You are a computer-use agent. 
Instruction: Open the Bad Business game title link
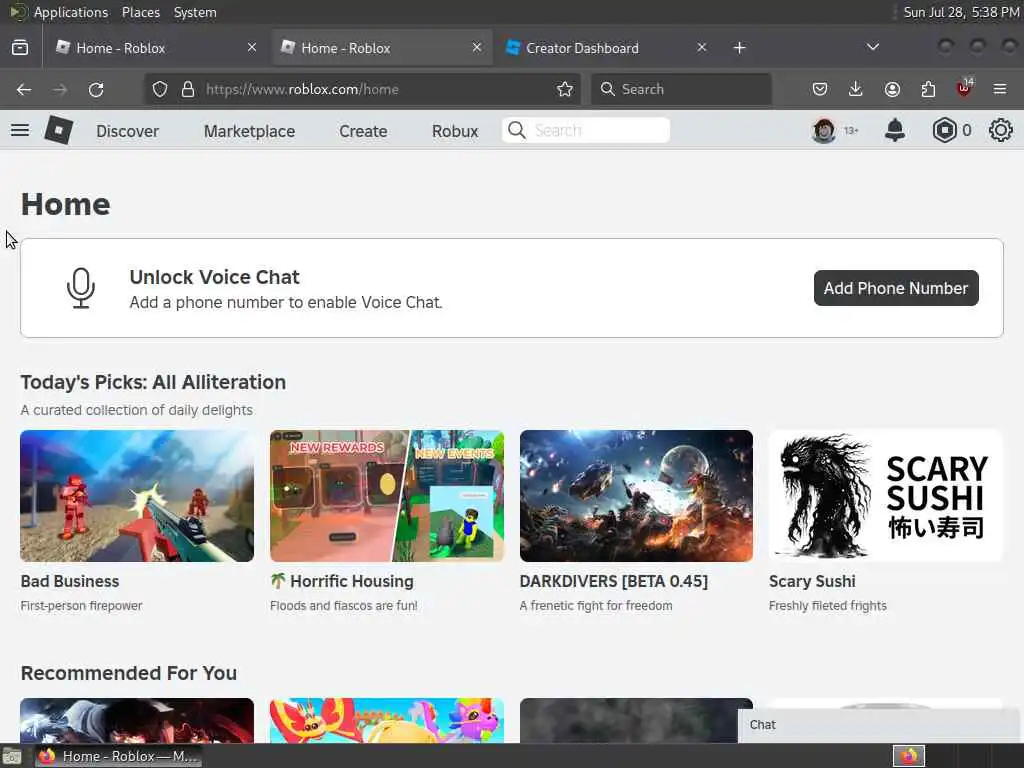point(70,581)
